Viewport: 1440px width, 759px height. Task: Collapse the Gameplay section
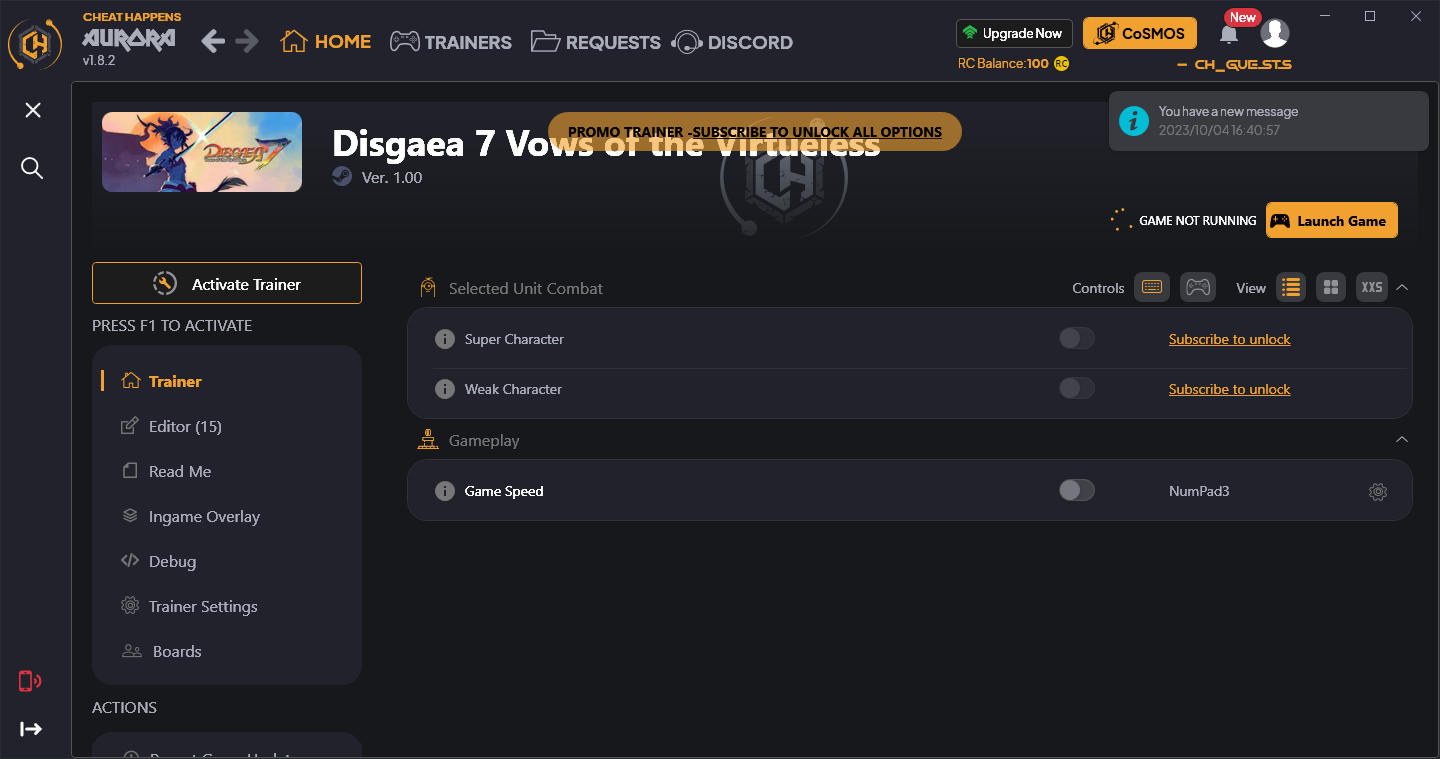(x=1402, y=440)
